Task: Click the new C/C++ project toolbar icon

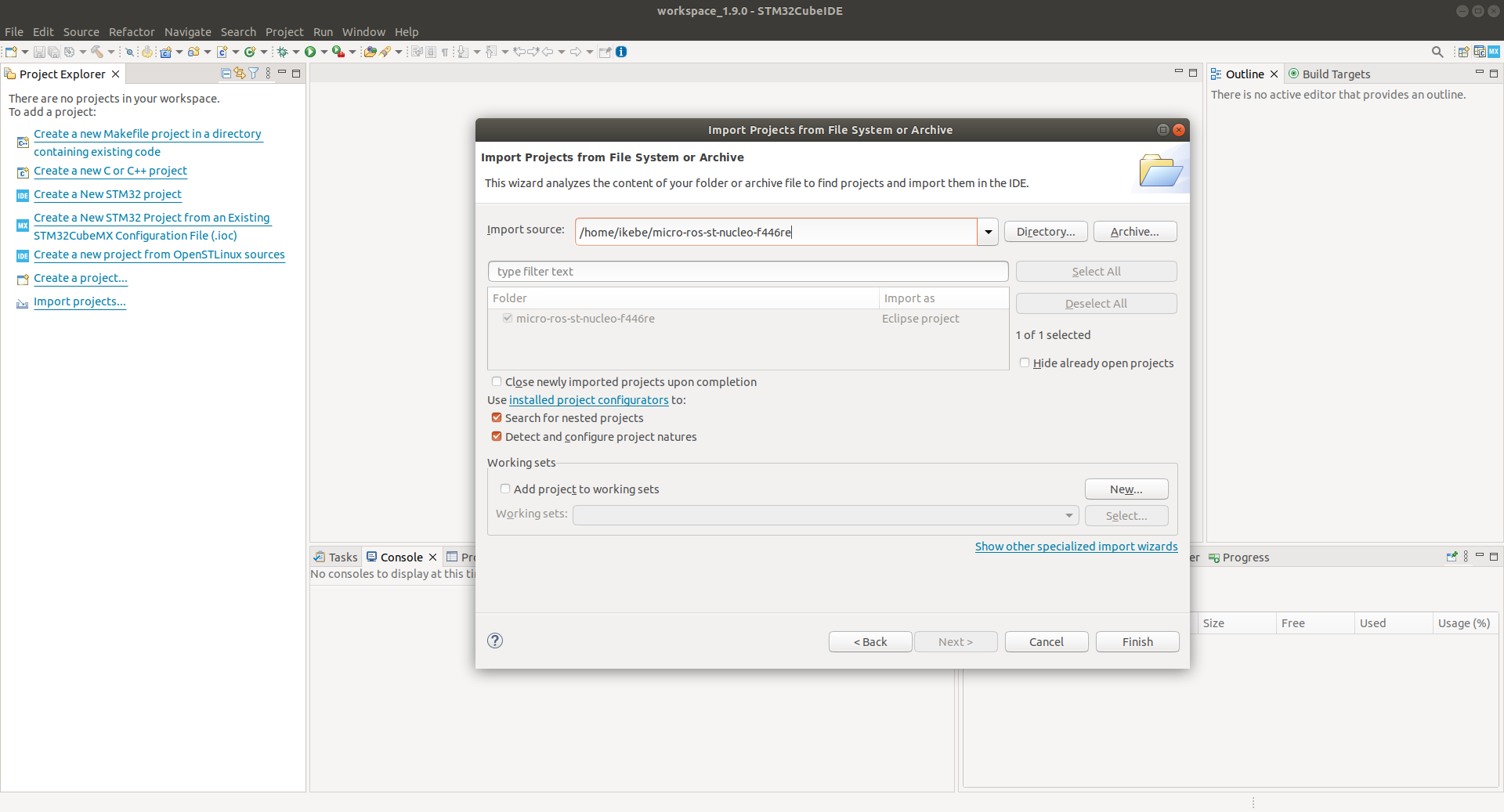Action: click(165, 52)
